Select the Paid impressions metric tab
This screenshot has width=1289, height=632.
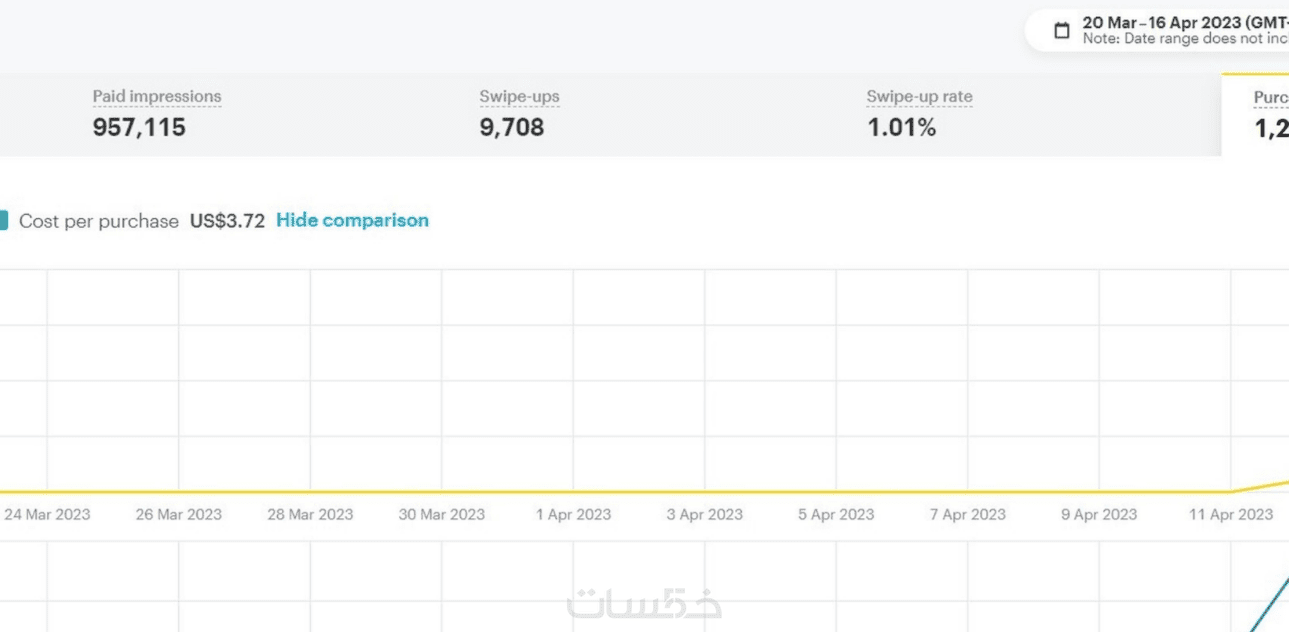157,113
